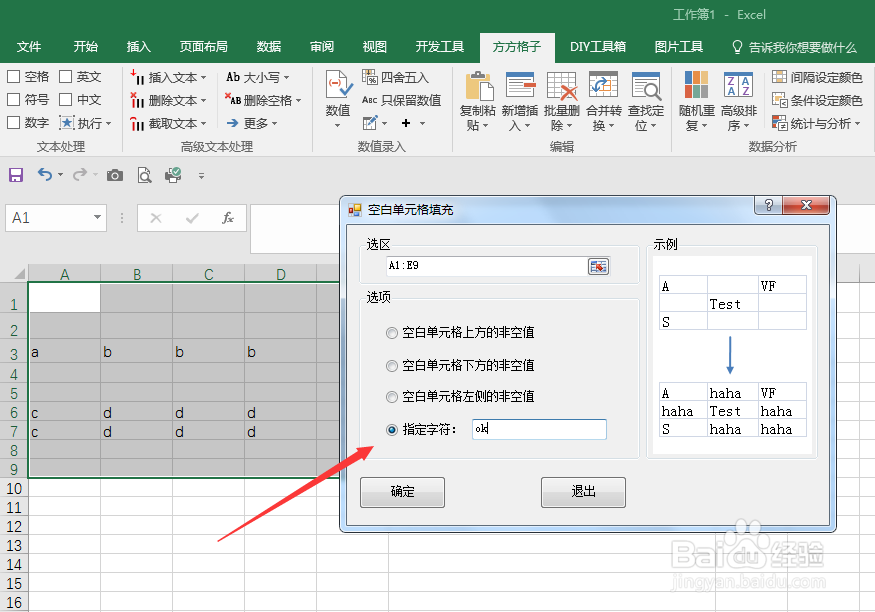Screen dimensions: 875x612
Task: Select radio 空白单元格左侧的非空值
Action: click(x=392, y=397)
